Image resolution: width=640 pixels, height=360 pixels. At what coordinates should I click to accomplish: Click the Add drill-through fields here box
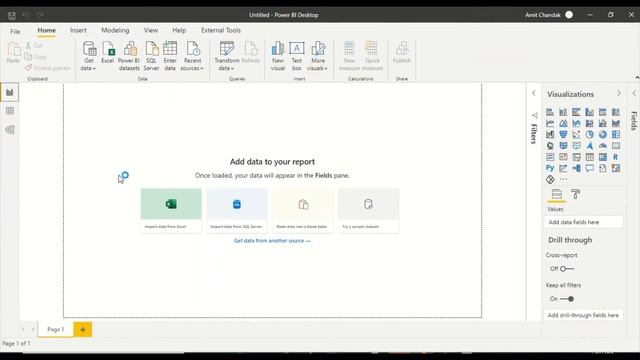tap(584, 315)
